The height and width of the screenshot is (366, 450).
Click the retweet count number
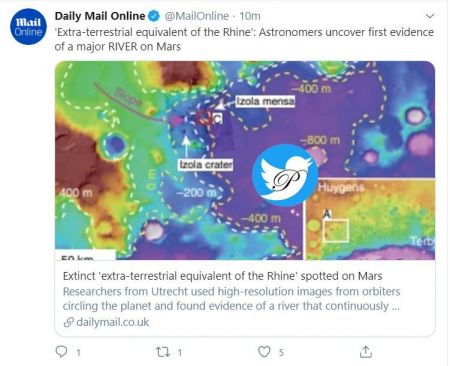tap(180, 352)
